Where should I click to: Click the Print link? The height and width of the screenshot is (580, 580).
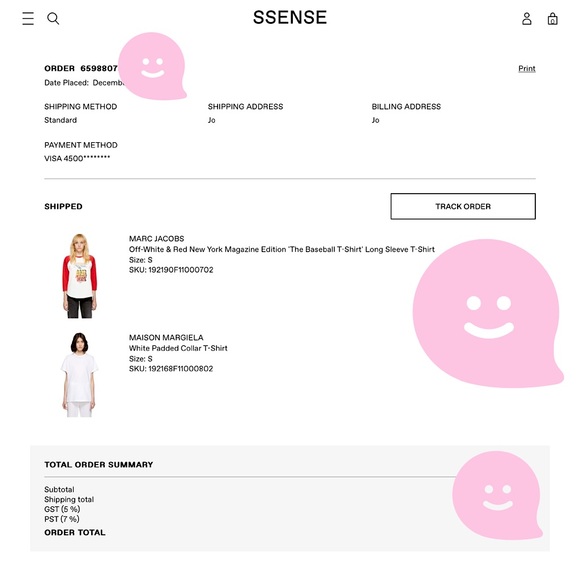(527, 68)
